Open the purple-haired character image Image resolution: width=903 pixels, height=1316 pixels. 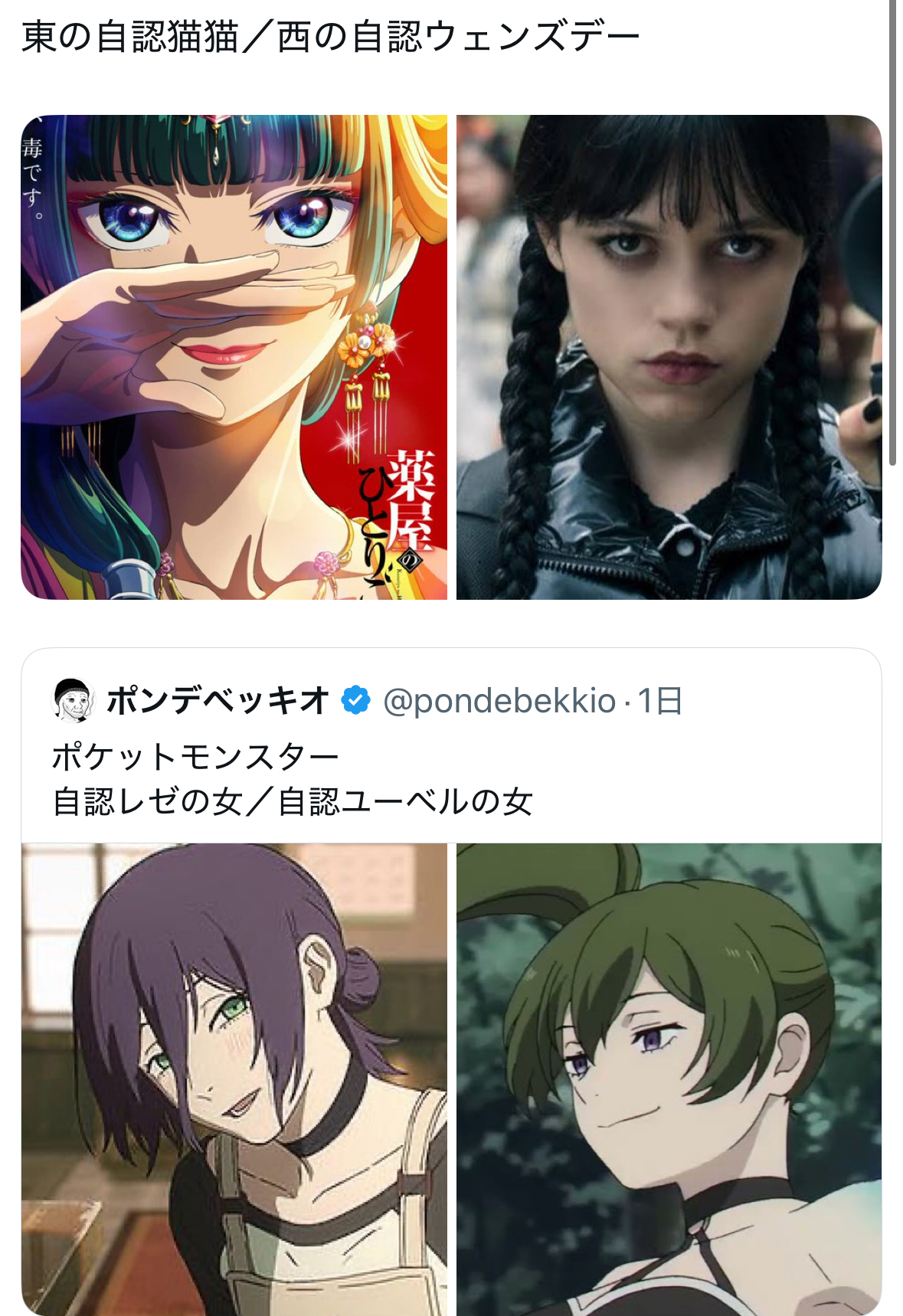click(x=234, y=1079)
